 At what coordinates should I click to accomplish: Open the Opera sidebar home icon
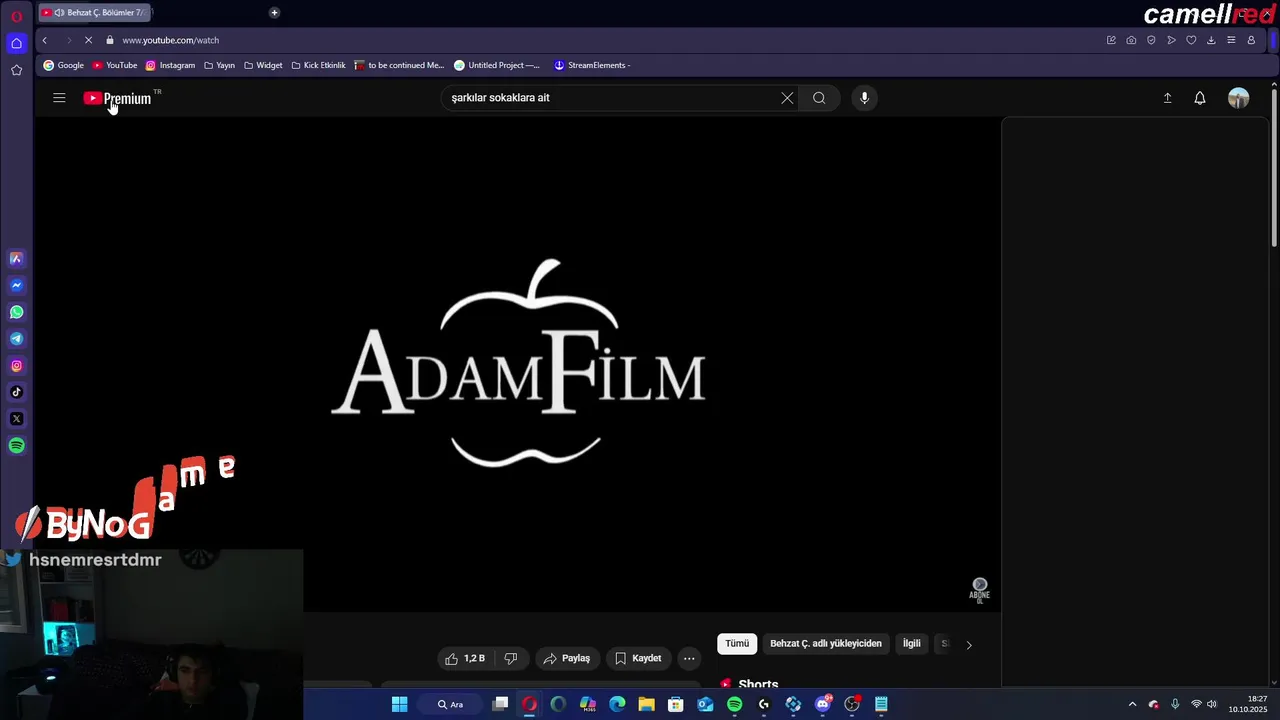point(16,43)
